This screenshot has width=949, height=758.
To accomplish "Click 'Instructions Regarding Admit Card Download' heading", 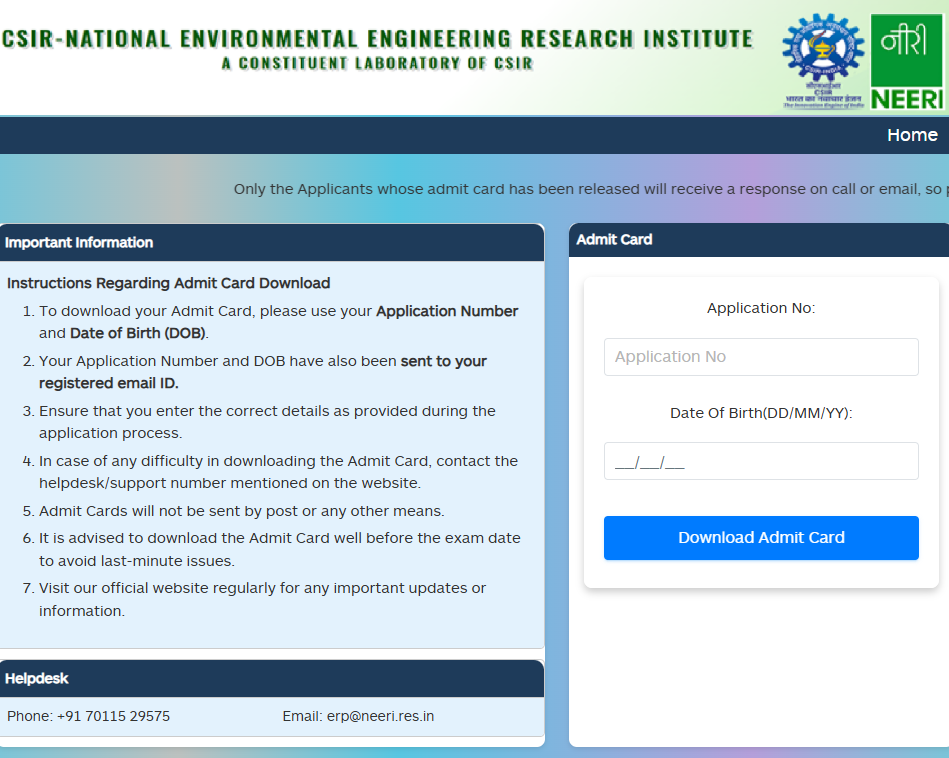I will pyautogui.click(x=168, y=283).
